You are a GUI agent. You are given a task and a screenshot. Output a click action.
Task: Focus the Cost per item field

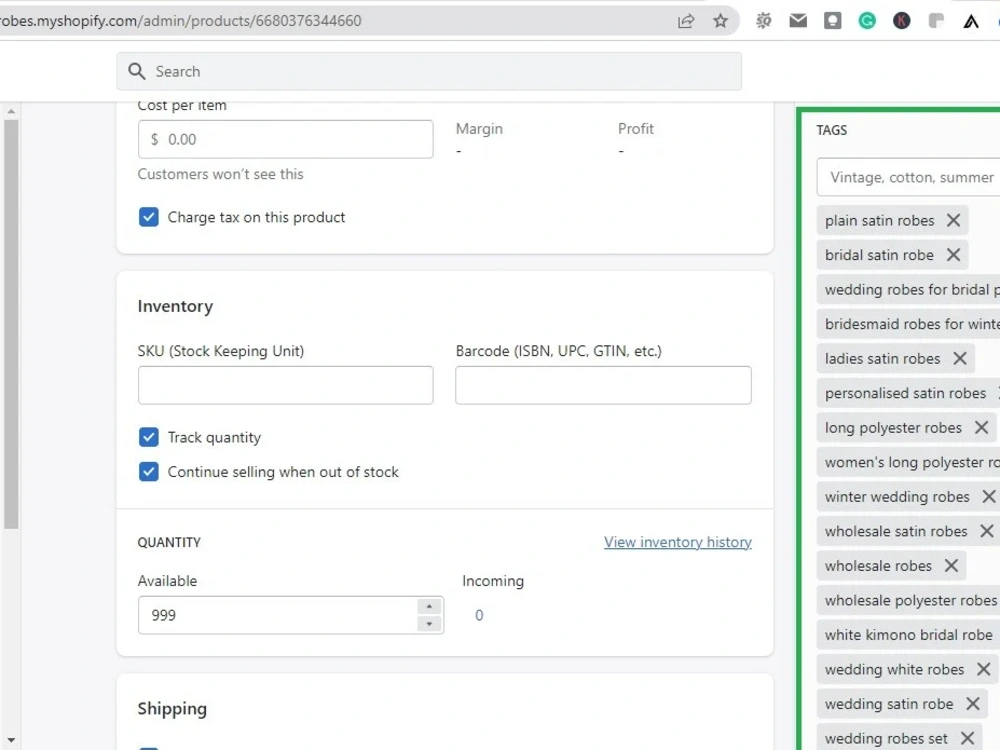(x=285, y=139)
